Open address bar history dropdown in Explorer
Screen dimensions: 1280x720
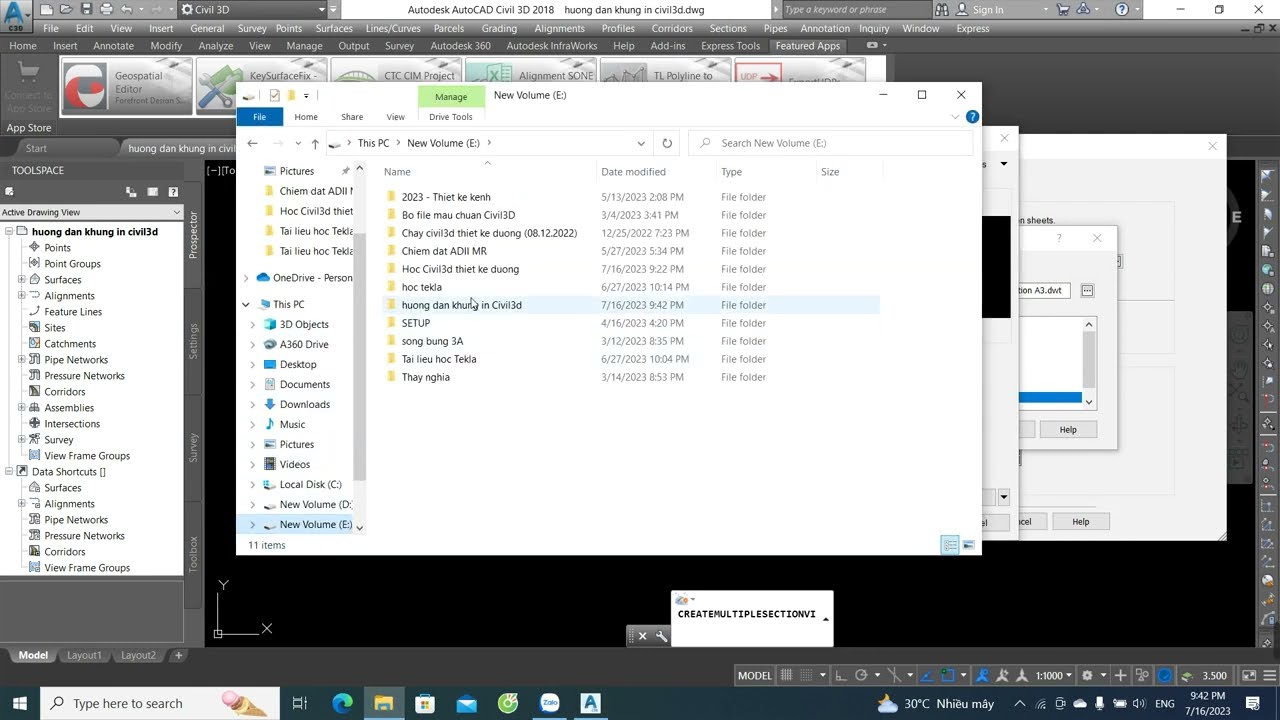[x=641, y=143]
